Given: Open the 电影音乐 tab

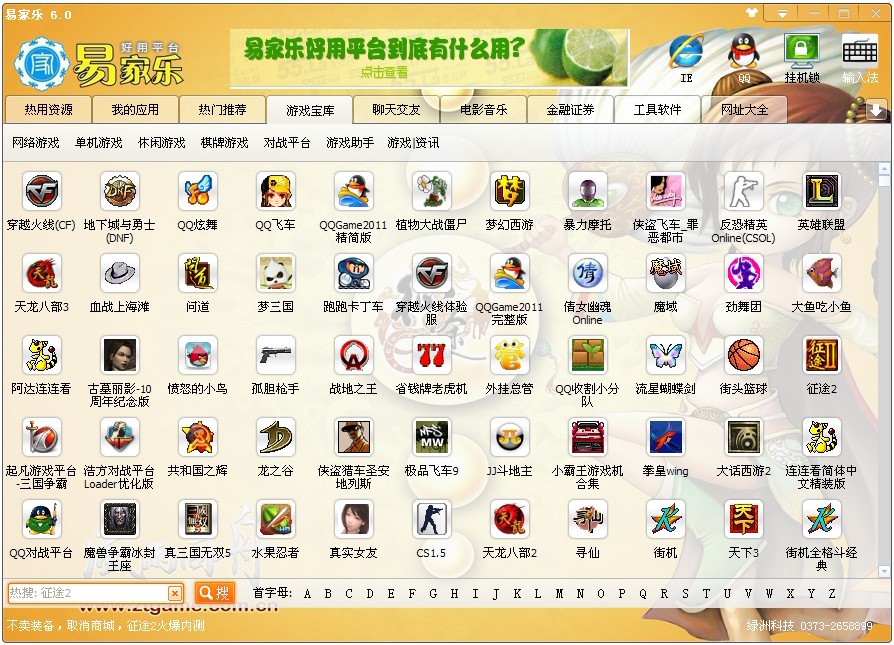Looking at the screenshot, I should 483,109.
